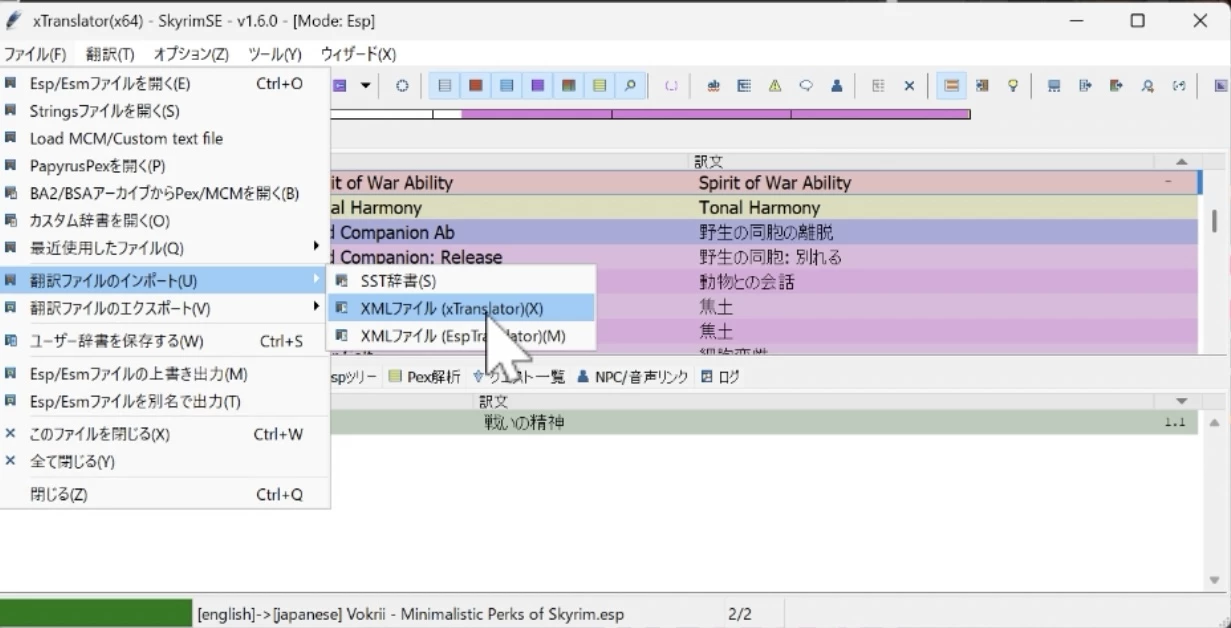This screenshot has width=1231, height=628.
Task: Select 翻訳ファイルのインポート(U)
Action: pos(165,280)
